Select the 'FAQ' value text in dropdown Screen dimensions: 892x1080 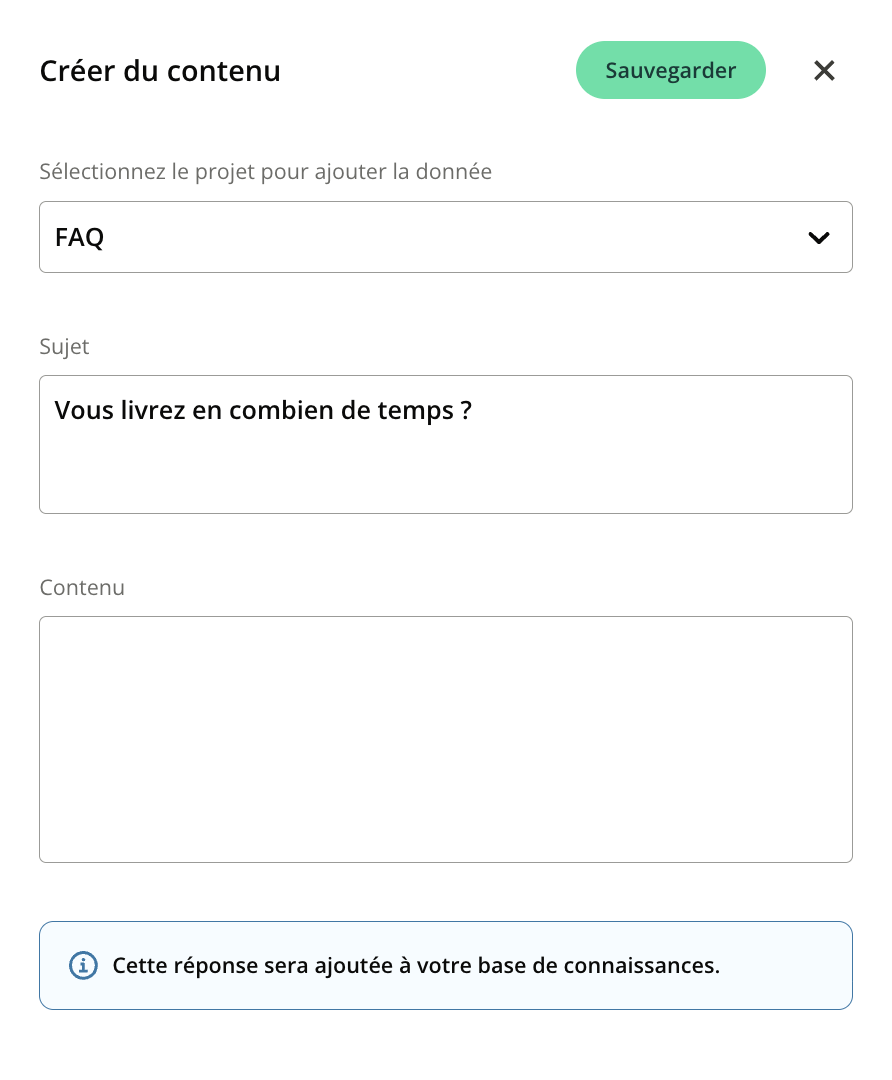tap(80, 238)
